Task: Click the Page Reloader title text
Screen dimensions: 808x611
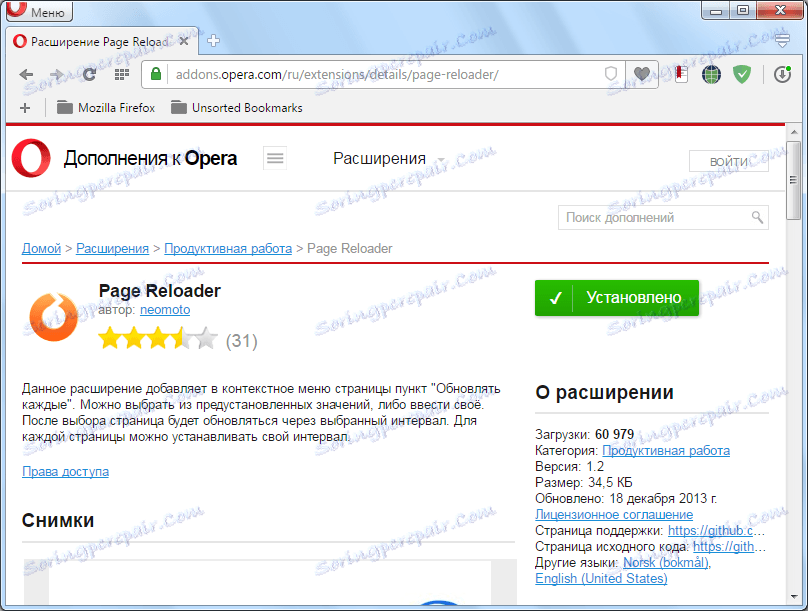Action: (x=159, y=291)
